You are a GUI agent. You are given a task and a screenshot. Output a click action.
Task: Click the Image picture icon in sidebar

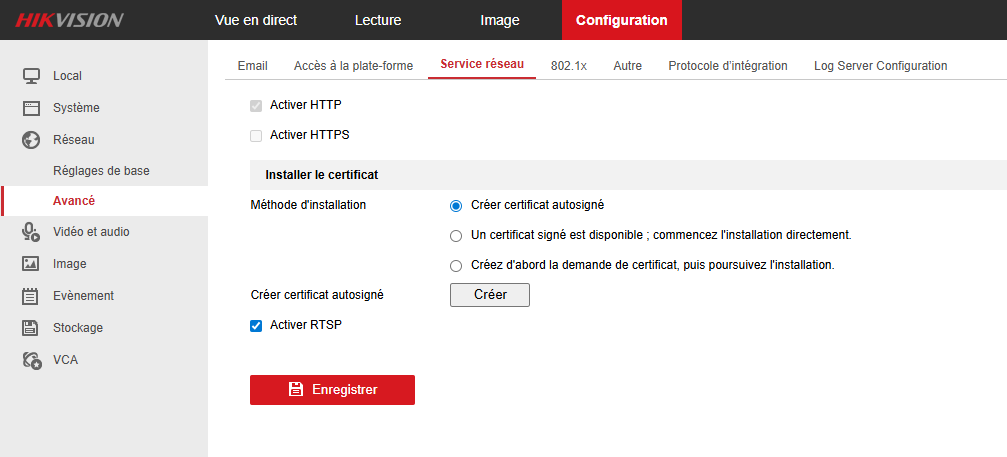point(31,264)
